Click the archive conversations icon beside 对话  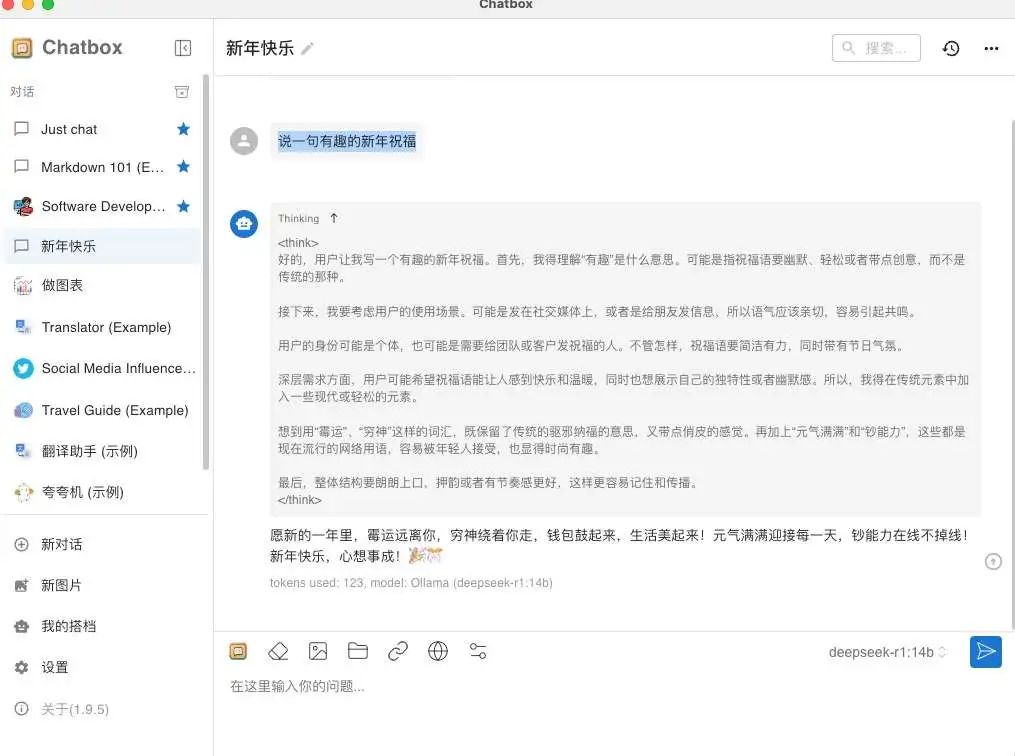182,92
